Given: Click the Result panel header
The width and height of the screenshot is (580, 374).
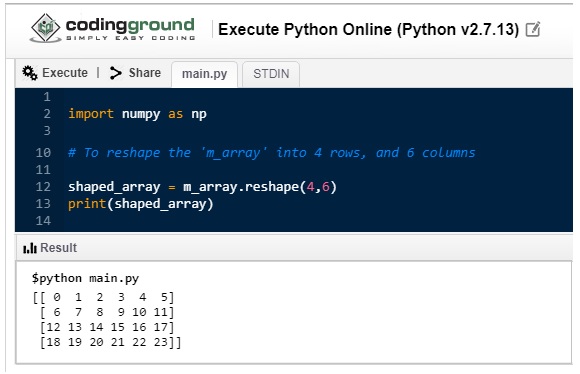Looking at the screenshot, I should [x=294, y=247].
